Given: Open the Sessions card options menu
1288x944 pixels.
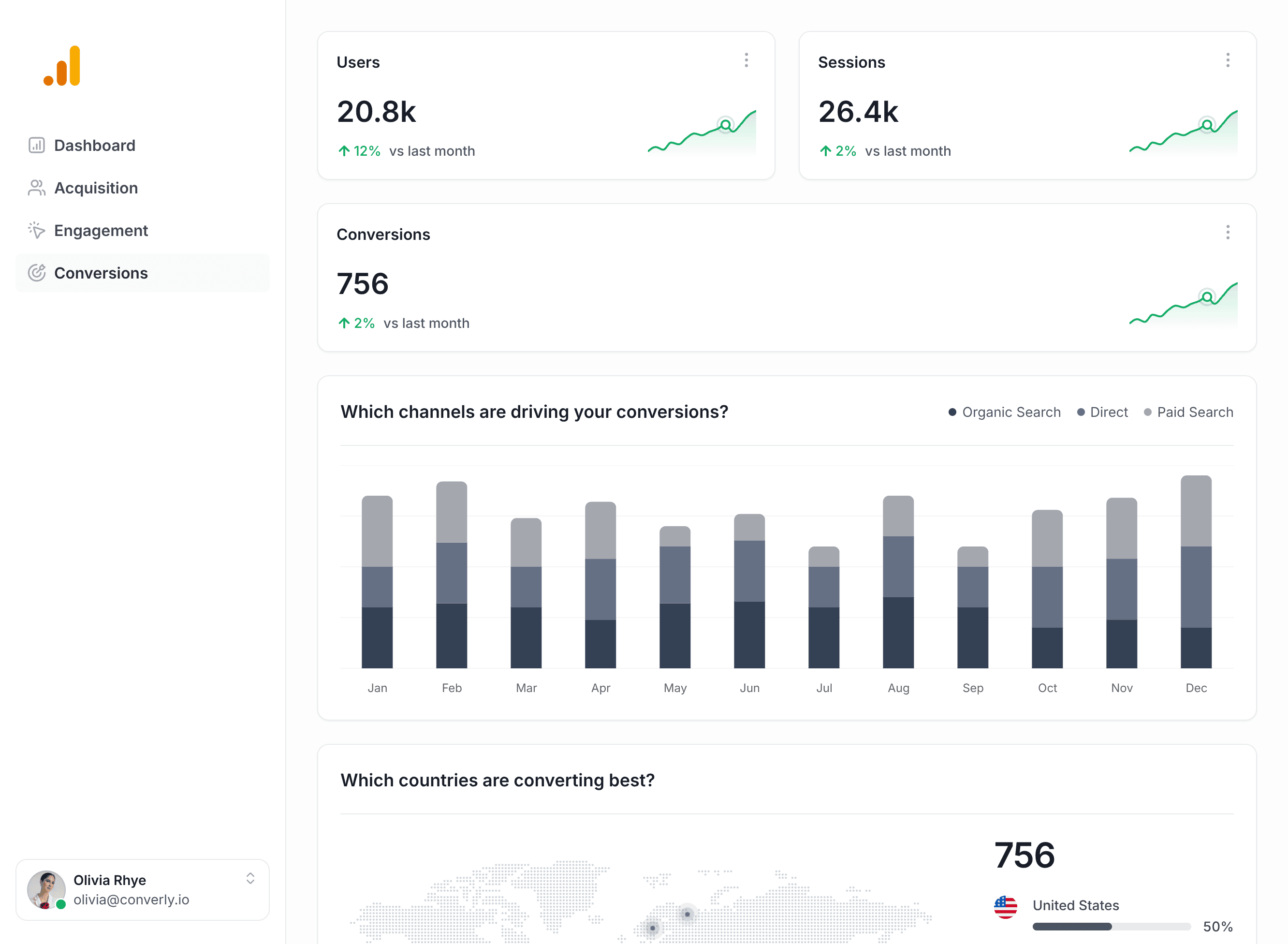Looking at the screenshot, I should click(1228, 60).
